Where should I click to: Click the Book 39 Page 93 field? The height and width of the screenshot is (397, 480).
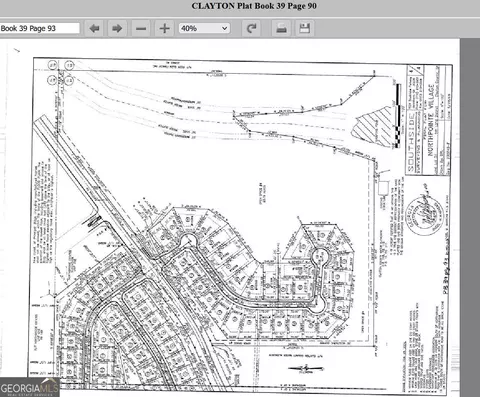coord(40,28)
